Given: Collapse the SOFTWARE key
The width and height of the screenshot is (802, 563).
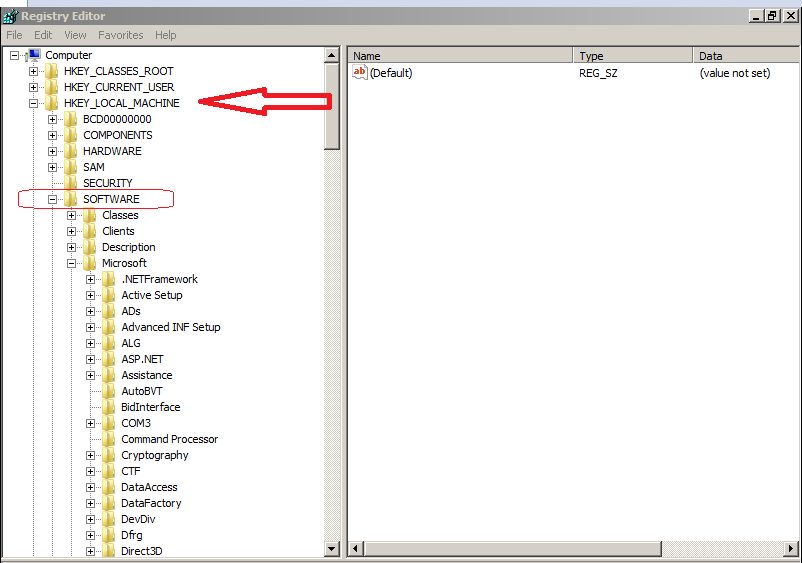Looking at the screenshot, I should [x=52, y=199].
